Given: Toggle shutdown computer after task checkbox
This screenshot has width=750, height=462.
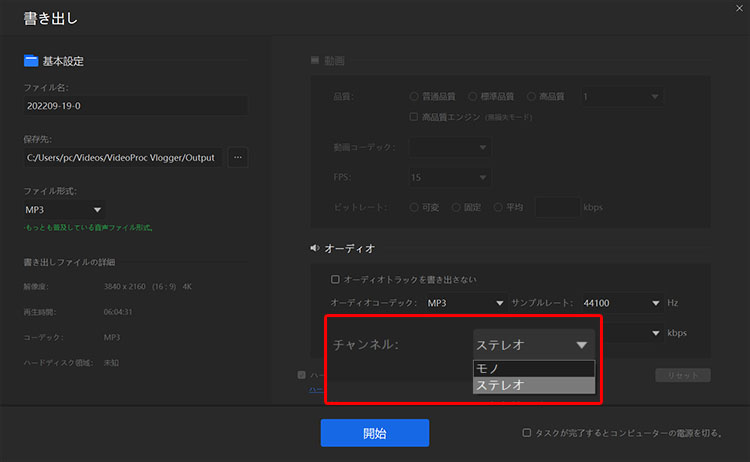Looking at the screenshot, I should pyautogui.click(x=527, y=433).
